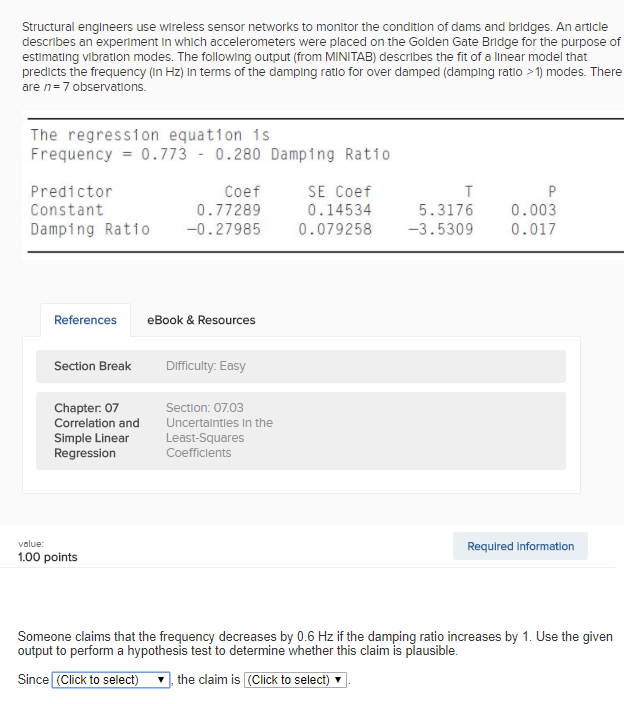The image size is (640, 704).
Task: Click the P-value 0.017 cell
Action: click(x=533, y=229)
